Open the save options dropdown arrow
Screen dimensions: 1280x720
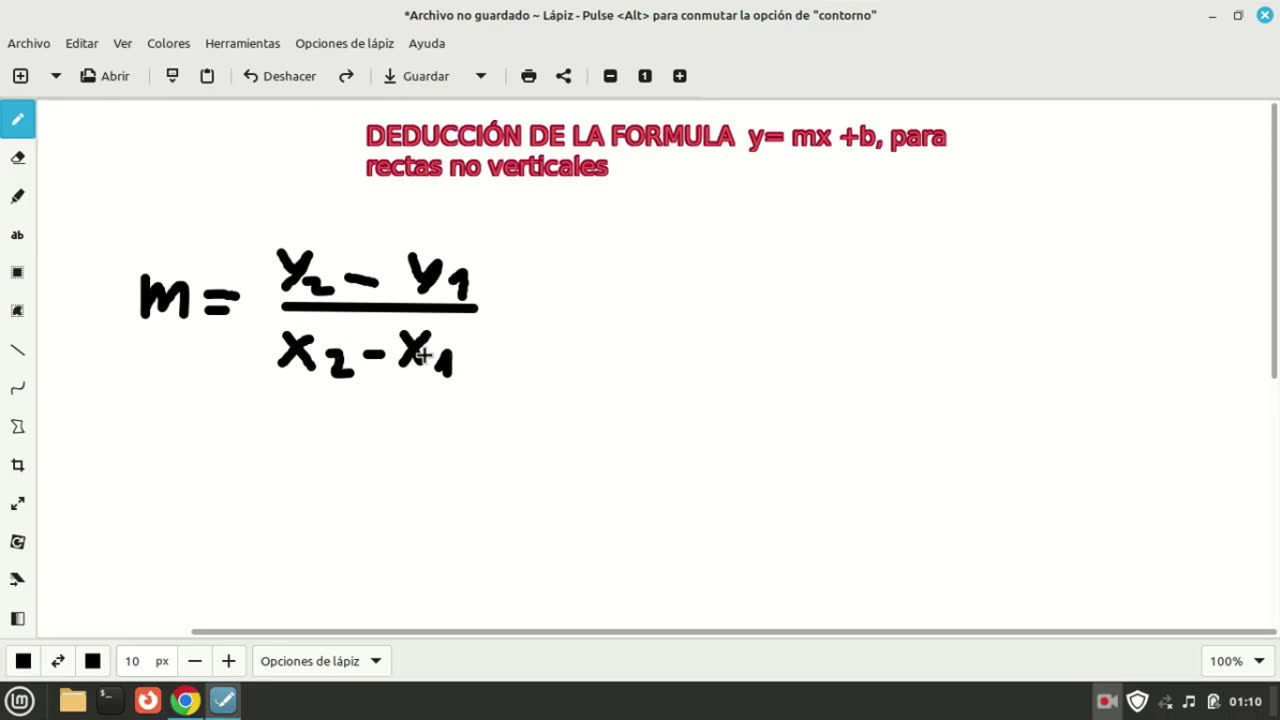[481, 76]
